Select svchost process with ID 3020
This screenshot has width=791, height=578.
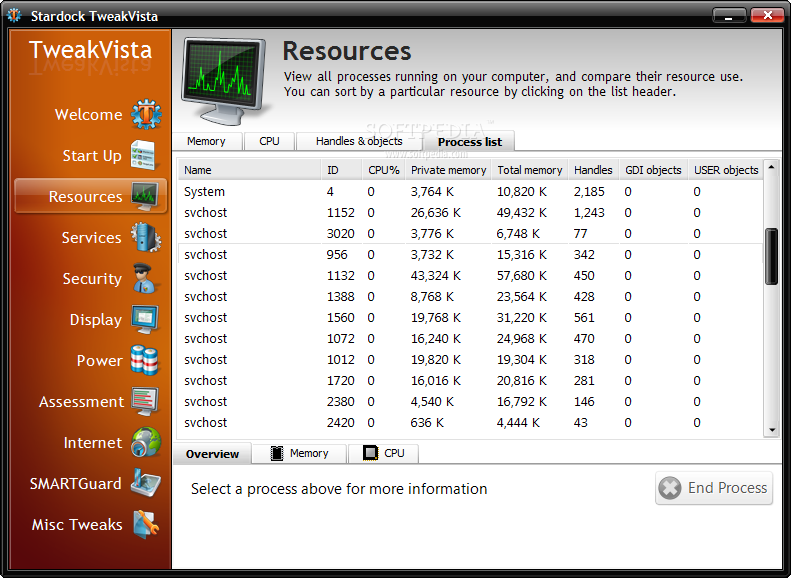470,234
